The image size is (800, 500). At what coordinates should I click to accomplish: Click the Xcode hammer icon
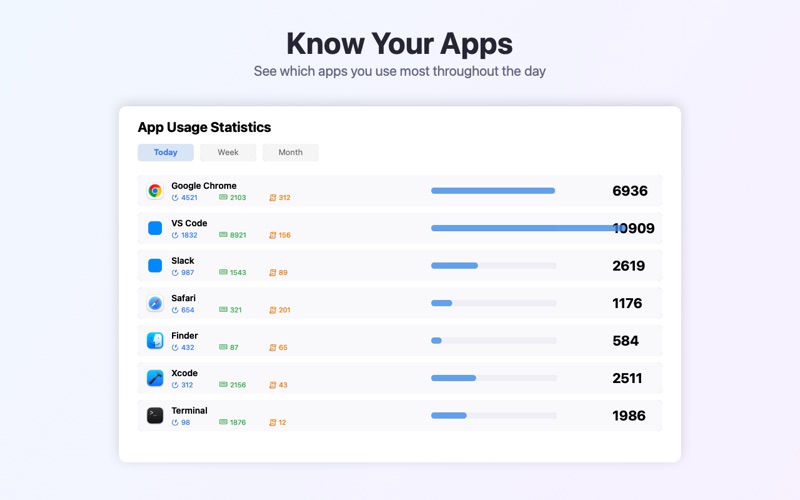(x=155, y=378)
